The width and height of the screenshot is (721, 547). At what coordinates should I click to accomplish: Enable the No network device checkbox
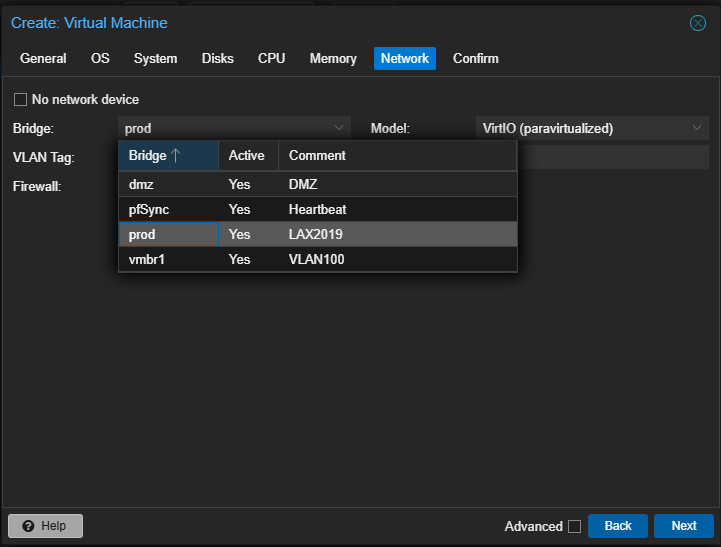tap(20, 100)
